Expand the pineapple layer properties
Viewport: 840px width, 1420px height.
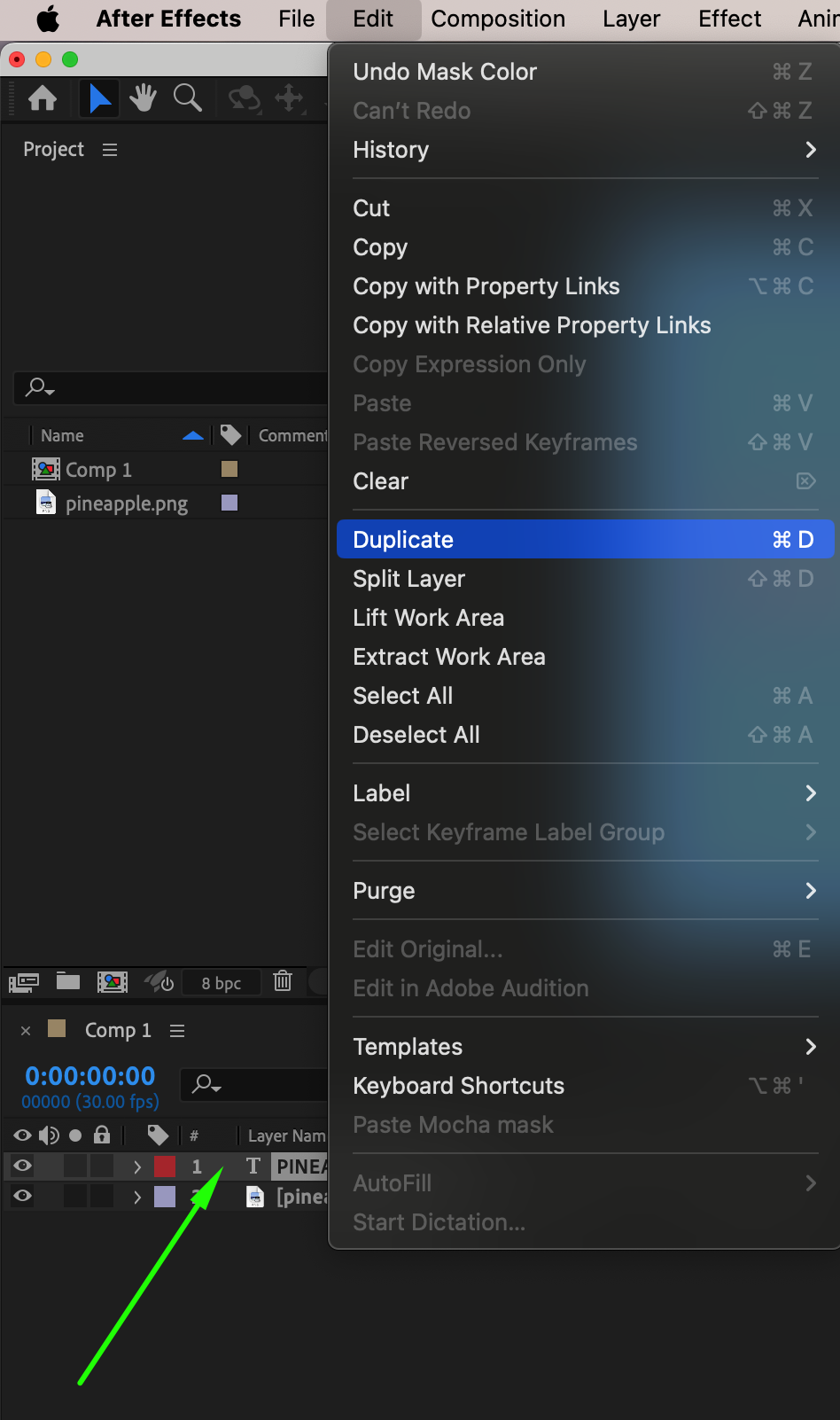[x=137, y=1197]
